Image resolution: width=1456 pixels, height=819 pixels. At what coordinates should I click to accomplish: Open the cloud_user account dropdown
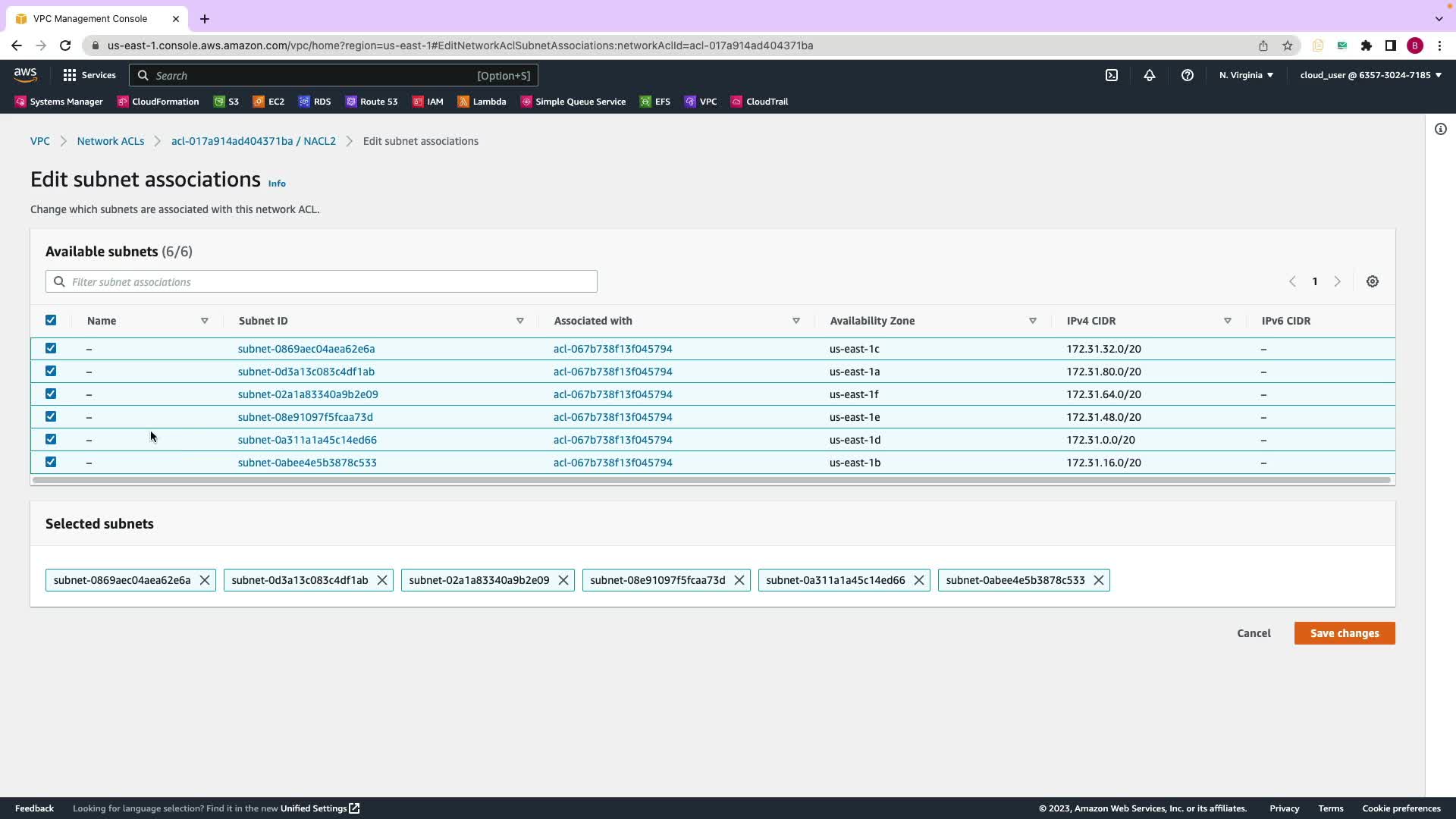1370,75
